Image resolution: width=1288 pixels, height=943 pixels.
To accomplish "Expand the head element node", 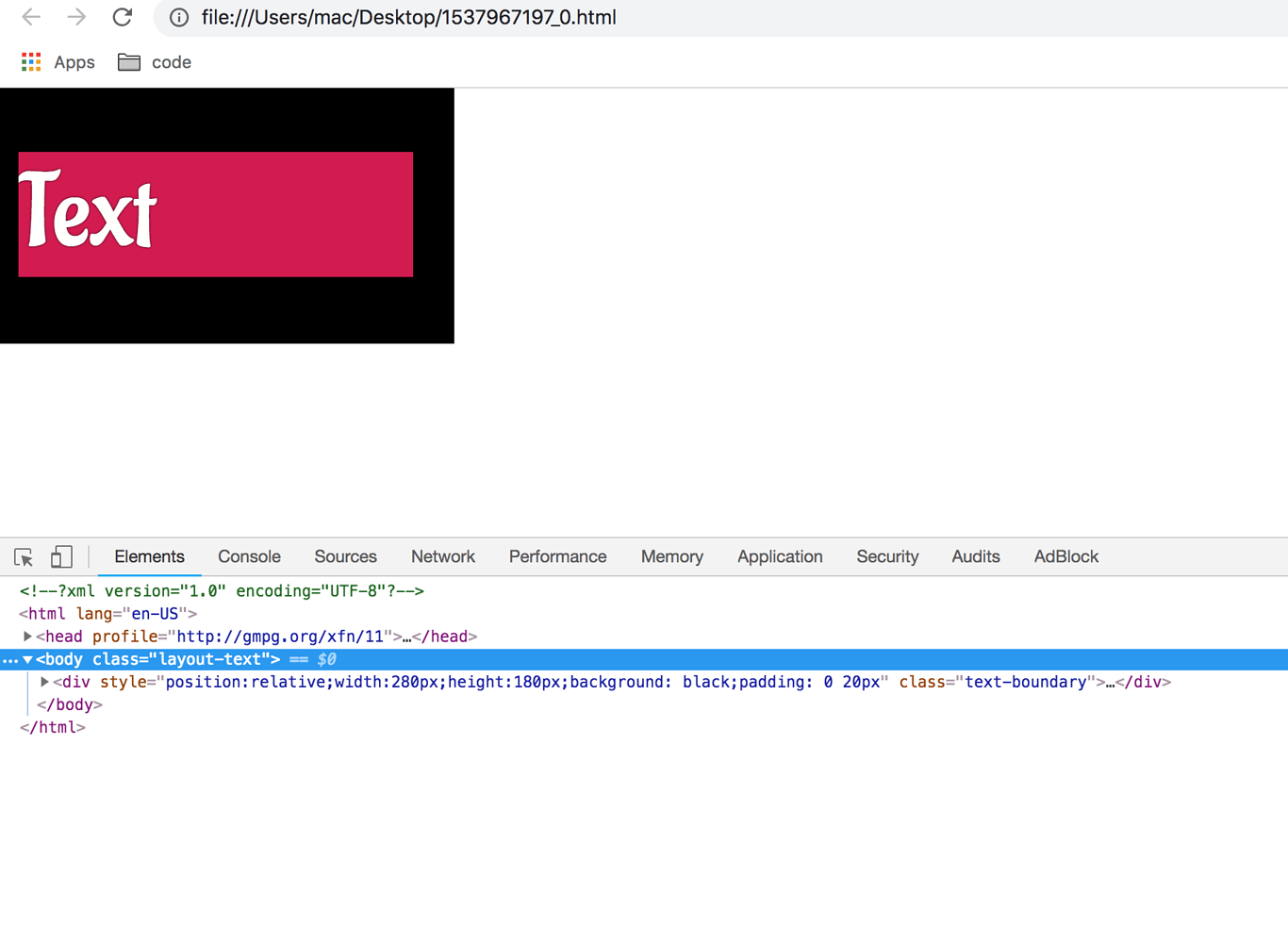I will pos(26,637).
